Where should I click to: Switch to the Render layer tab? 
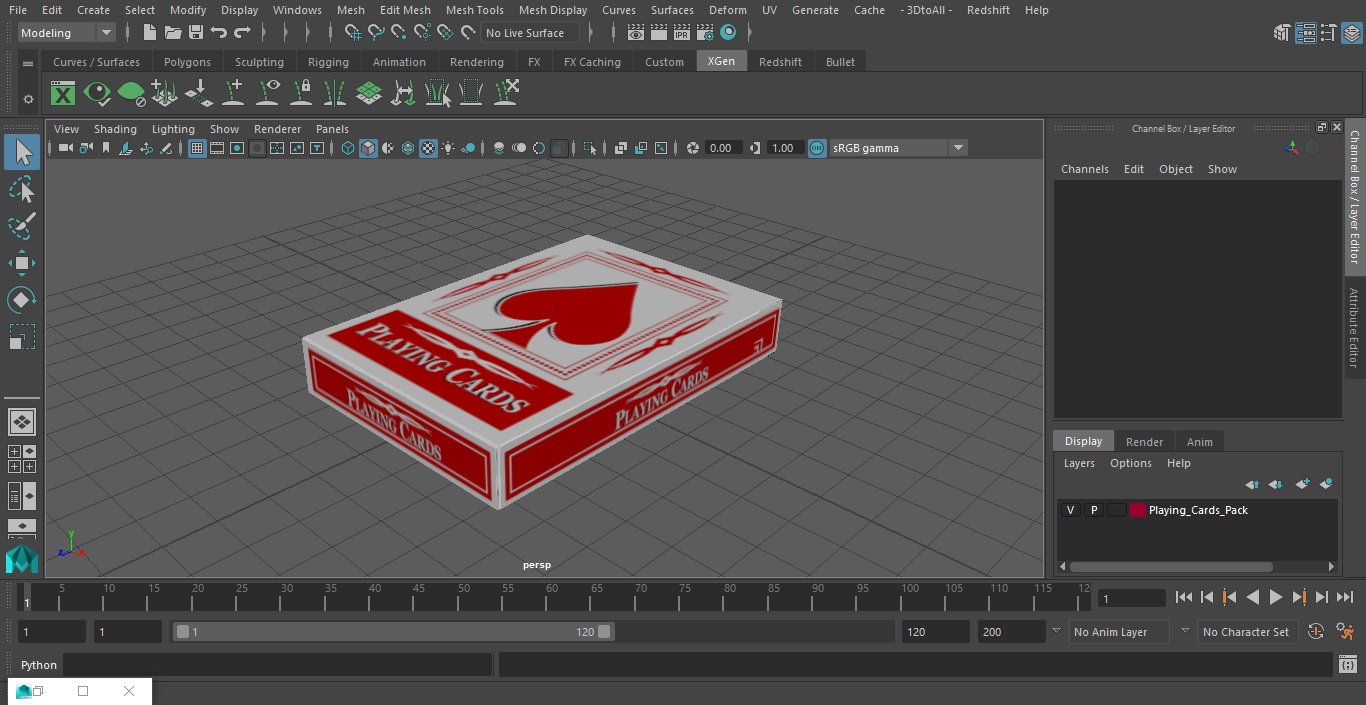(1144, 442)
